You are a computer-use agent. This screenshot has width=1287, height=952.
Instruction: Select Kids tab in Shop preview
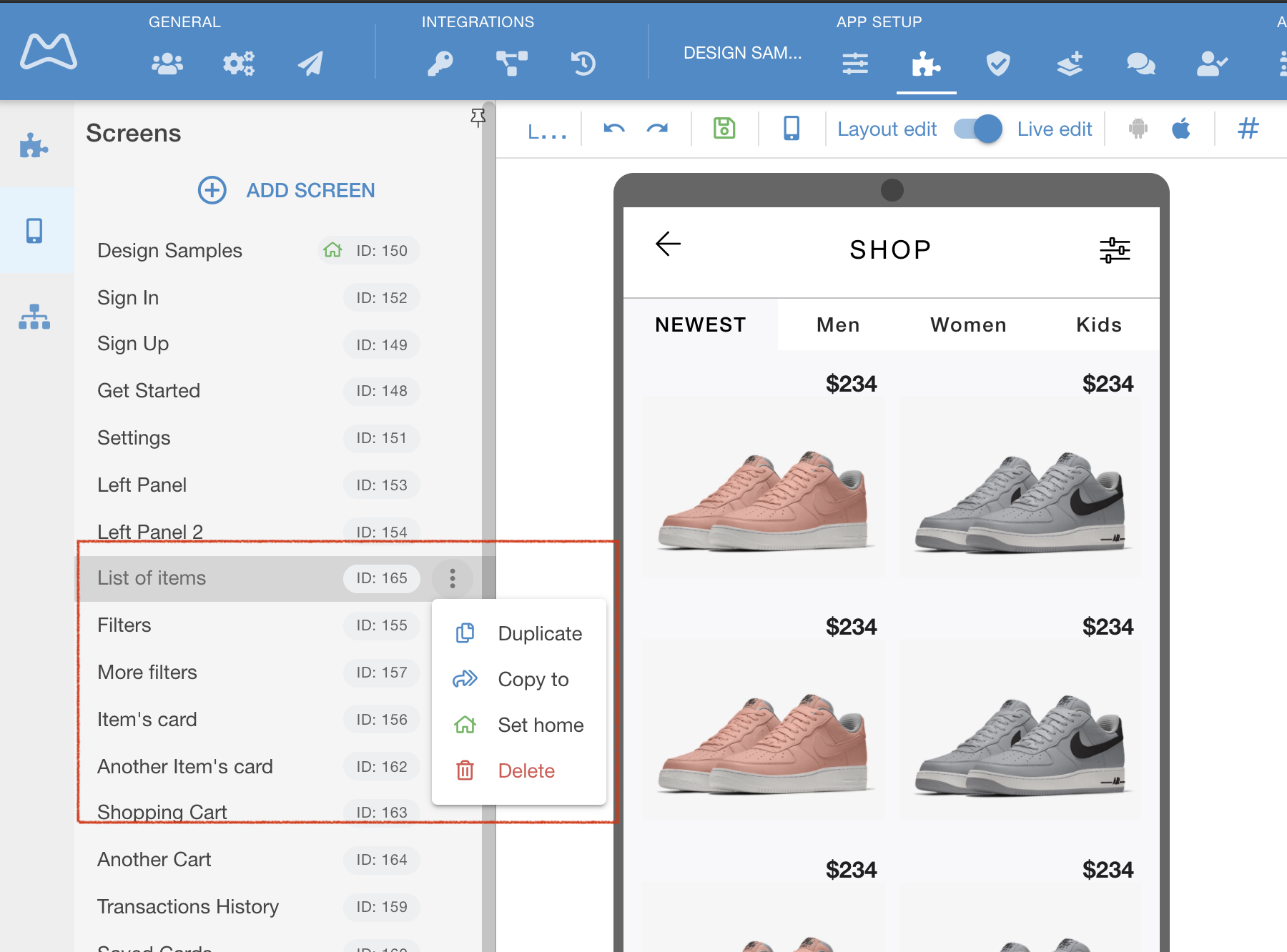pyautogui.click(x=1099, y=325)
